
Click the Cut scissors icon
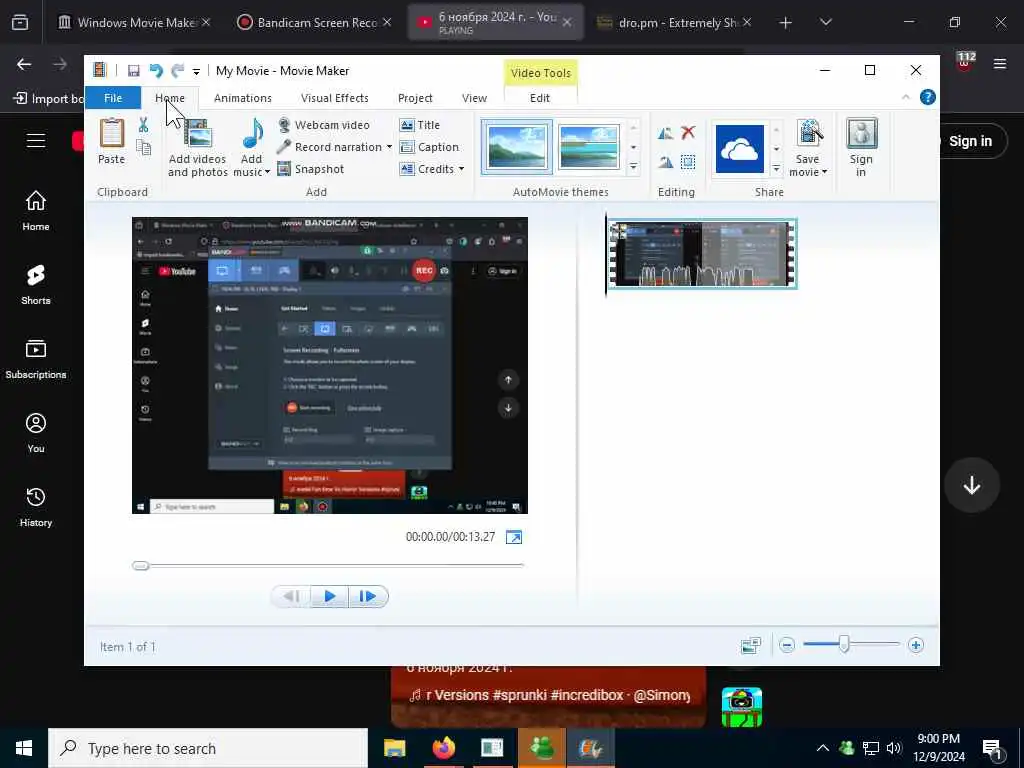click(143, 124)
